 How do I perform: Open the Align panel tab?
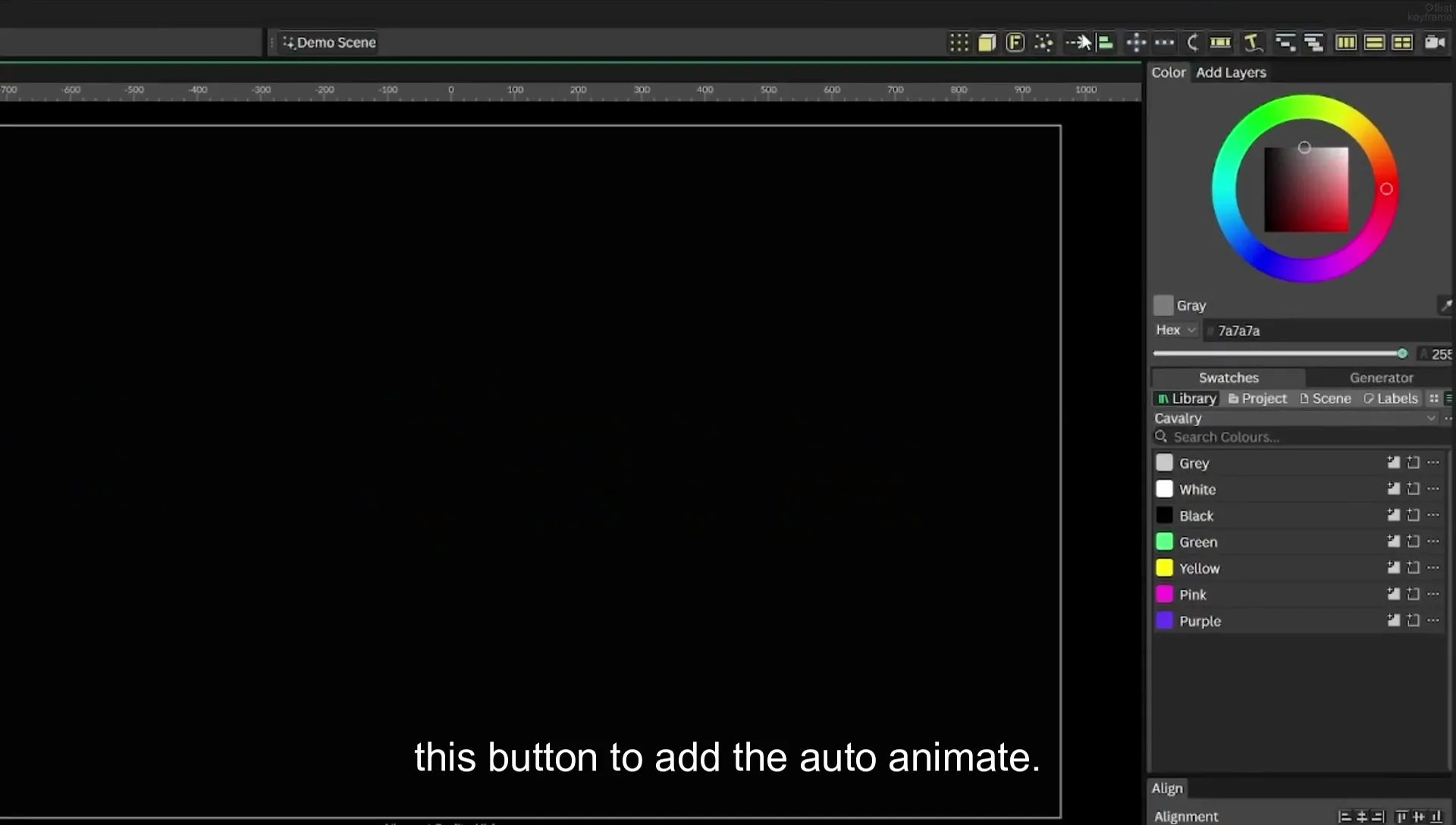tap(1167, 788)
